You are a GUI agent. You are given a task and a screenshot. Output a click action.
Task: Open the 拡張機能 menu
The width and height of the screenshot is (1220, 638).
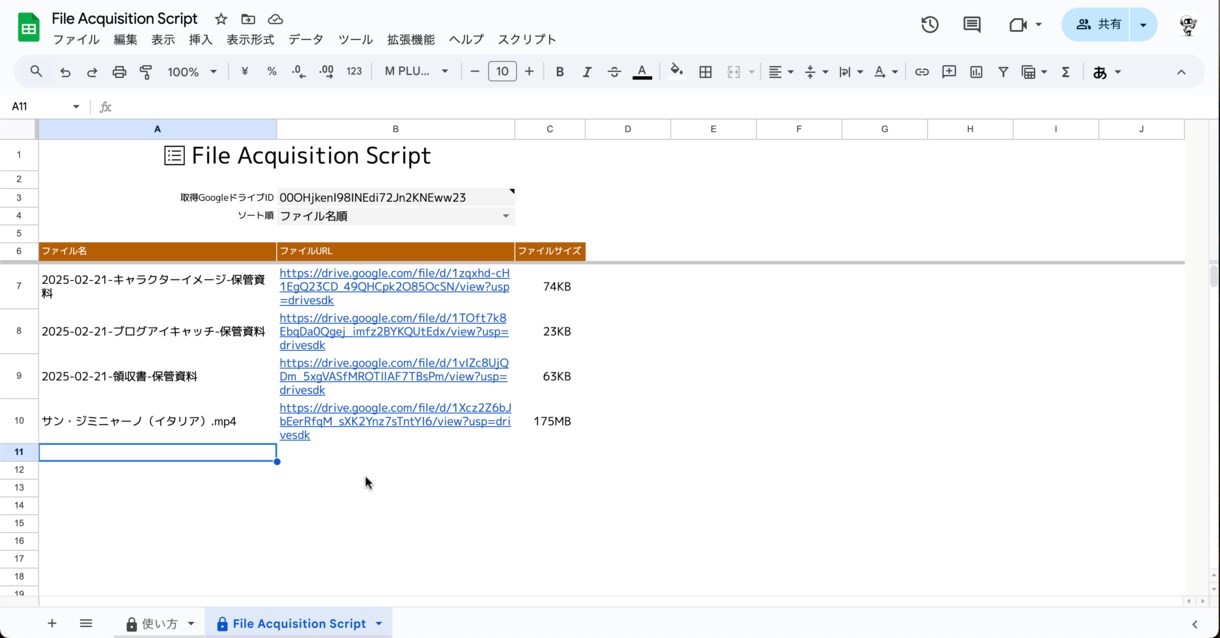click(411, 40)
